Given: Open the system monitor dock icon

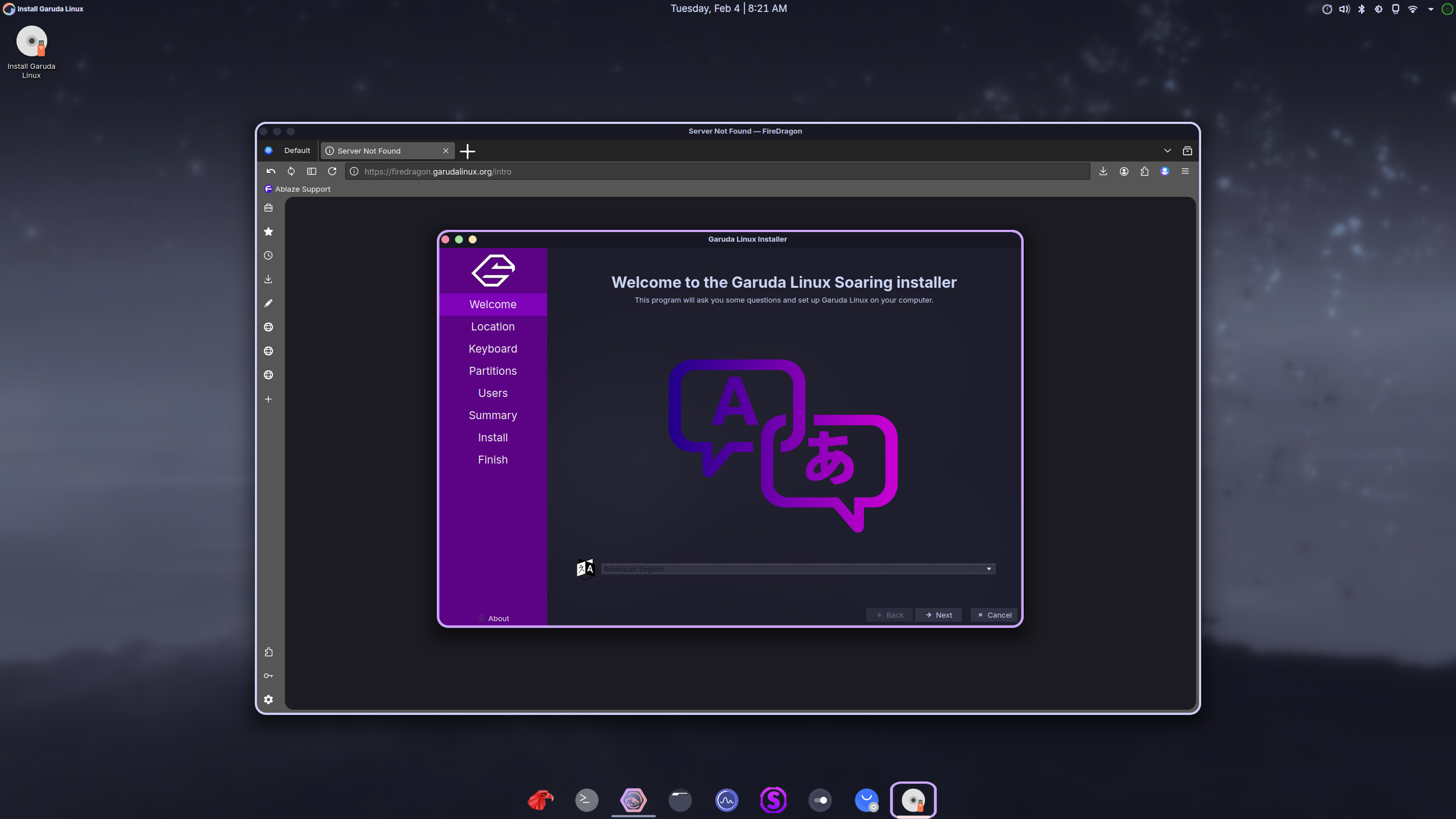Looking at the screenshot, I should point(727,800).
